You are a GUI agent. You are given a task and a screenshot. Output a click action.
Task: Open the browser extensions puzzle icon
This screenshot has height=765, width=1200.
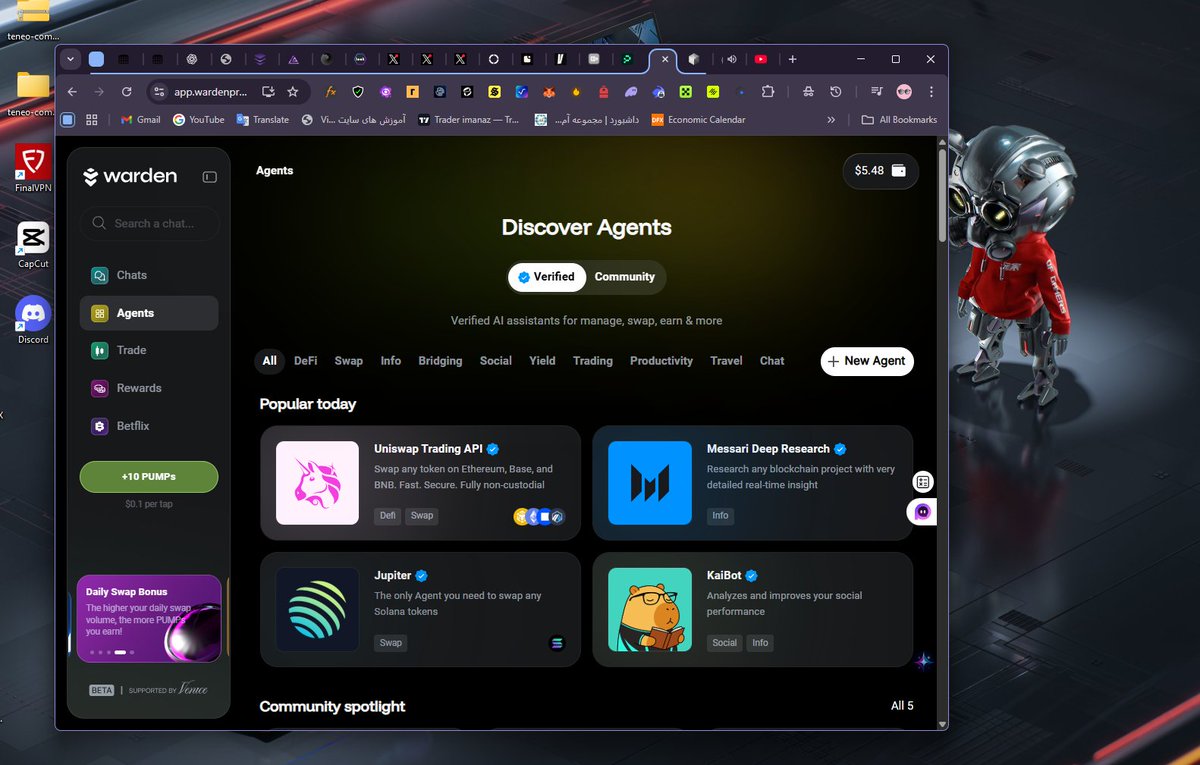click(x=768, y=91)
